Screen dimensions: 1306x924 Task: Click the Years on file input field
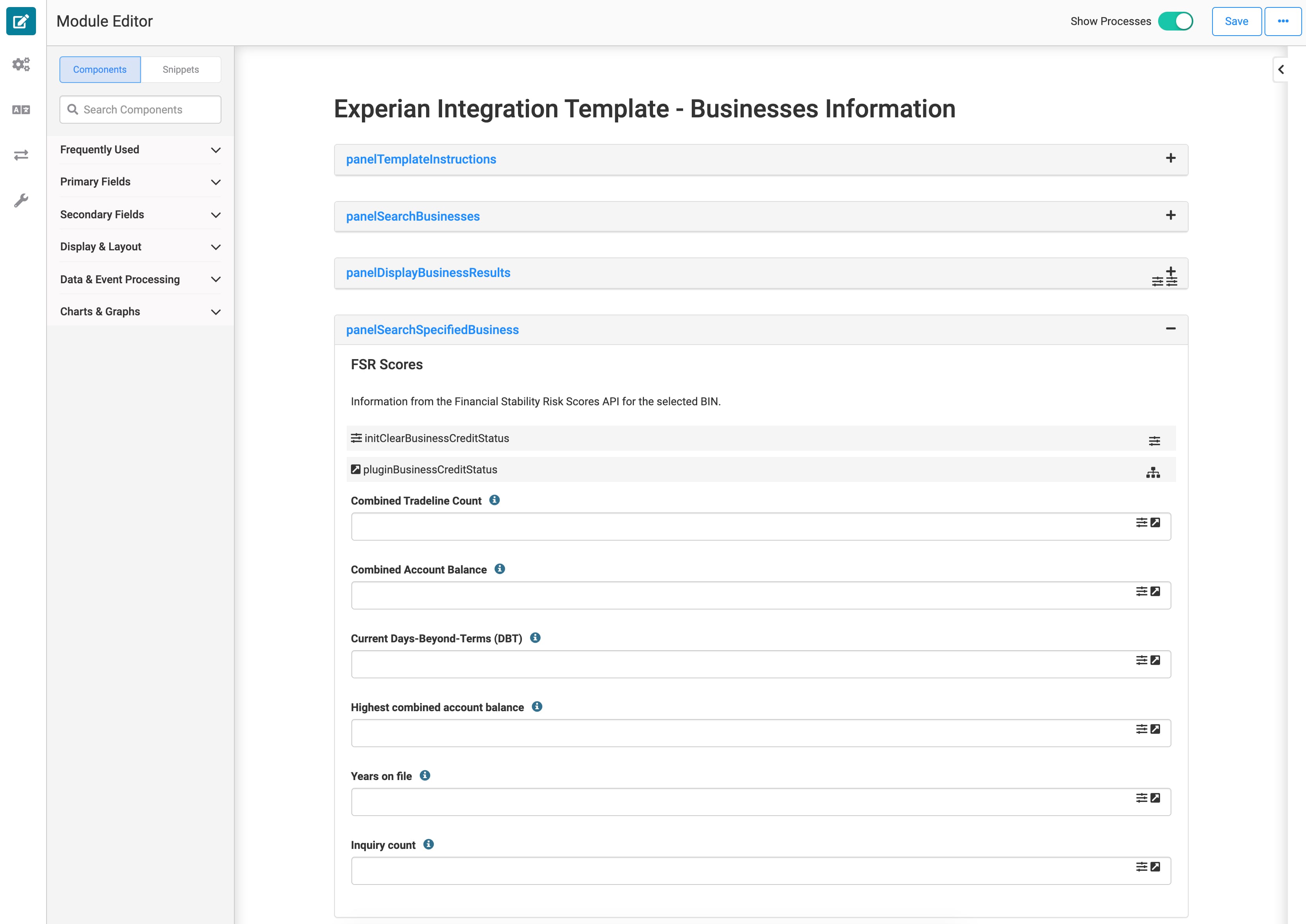(761, 802)
